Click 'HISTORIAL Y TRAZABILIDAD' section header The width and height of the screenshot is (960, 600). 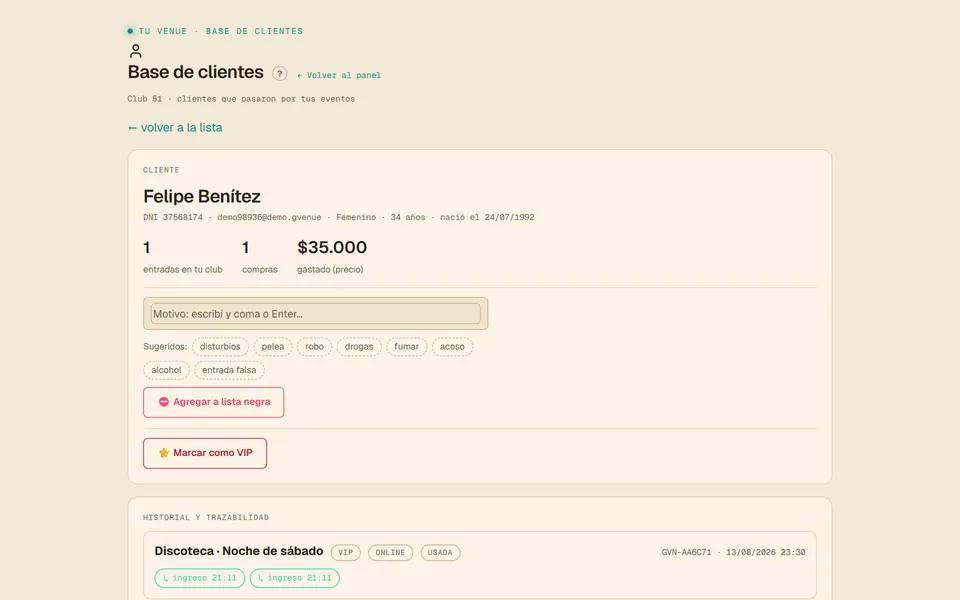point(206,517)
